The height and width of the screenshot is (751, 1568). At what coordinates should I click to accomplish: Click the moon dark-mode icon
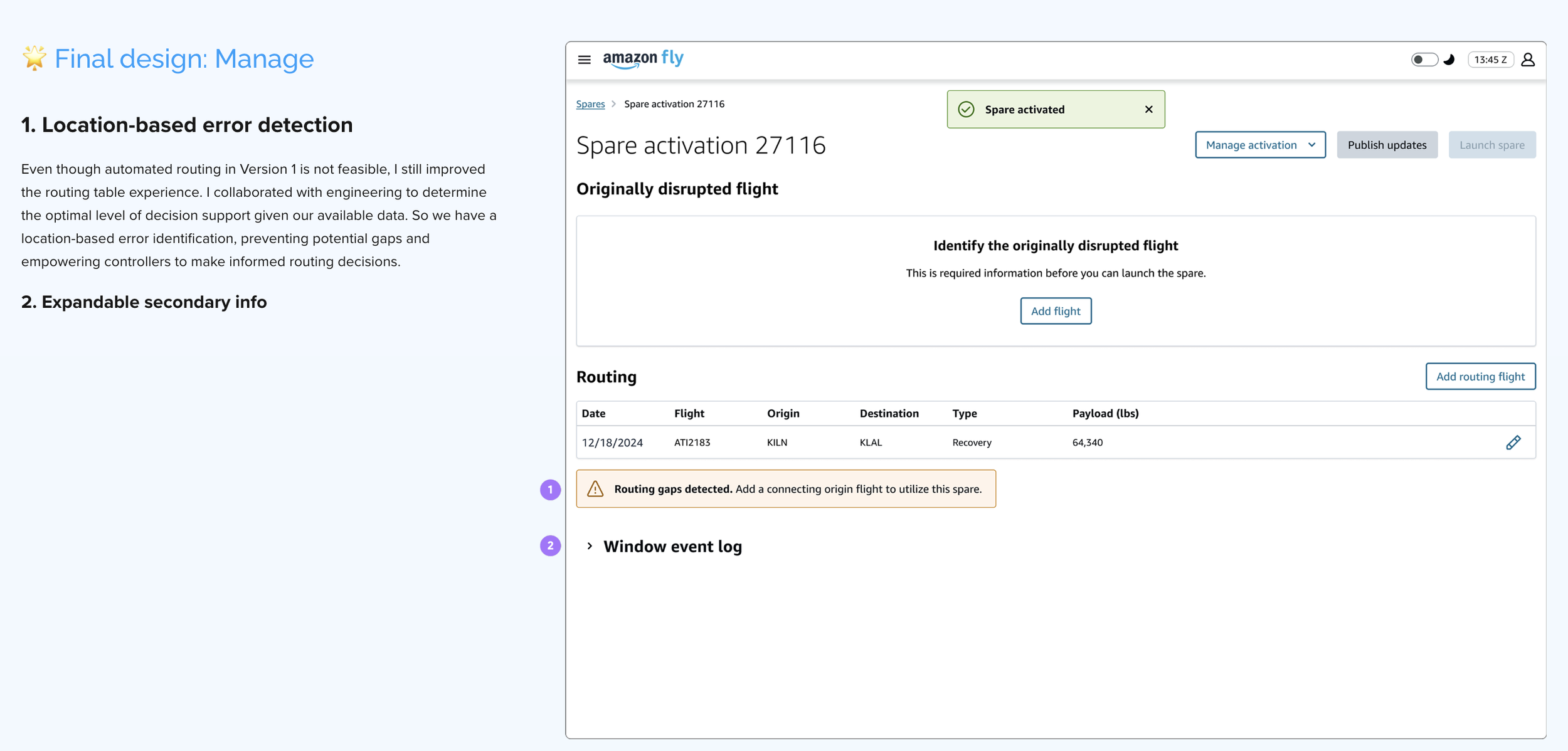1449,60
